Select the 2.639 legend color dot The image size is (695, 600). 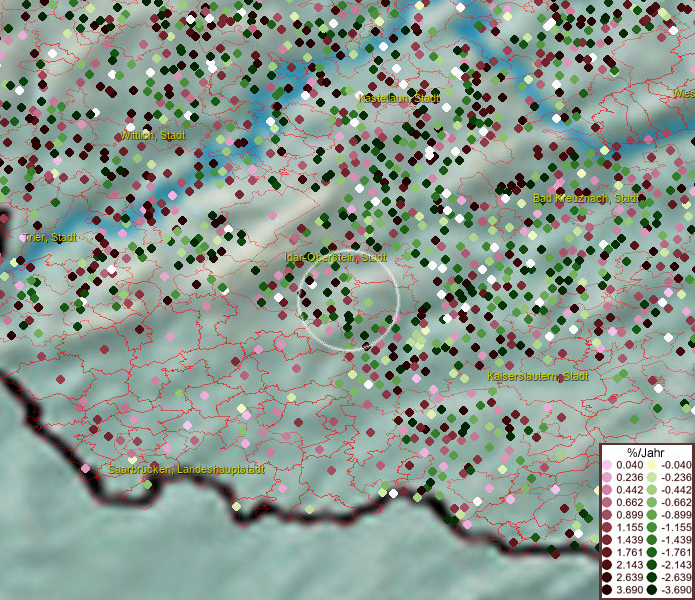pyautogui.click(x=607, y=577)
